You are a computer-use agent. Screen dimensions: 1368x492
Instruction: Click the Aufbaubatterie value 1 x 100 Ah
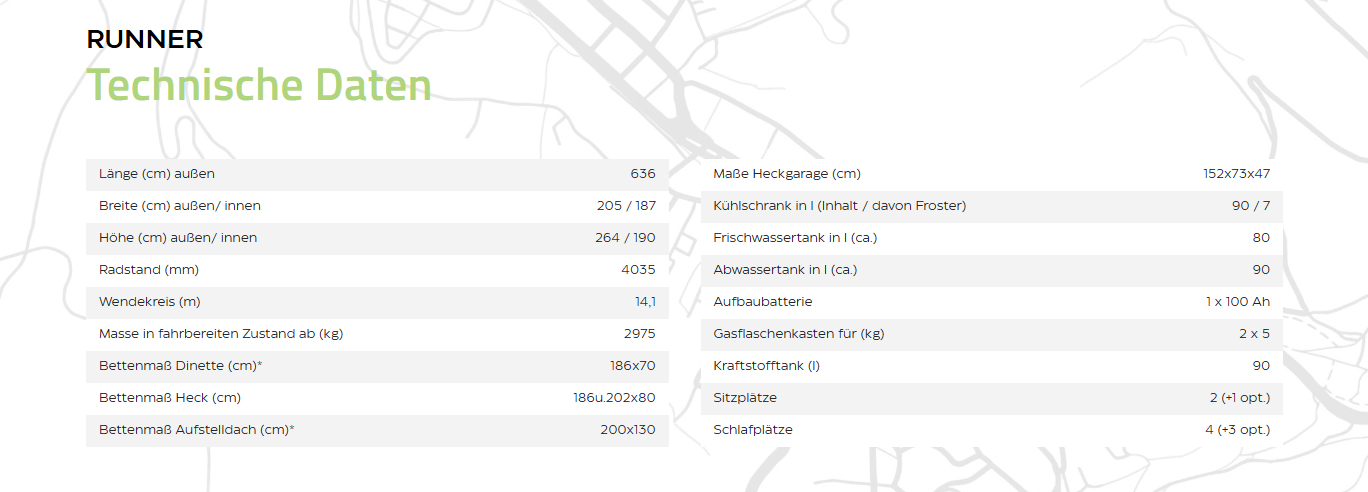(x=1238, y=302)
